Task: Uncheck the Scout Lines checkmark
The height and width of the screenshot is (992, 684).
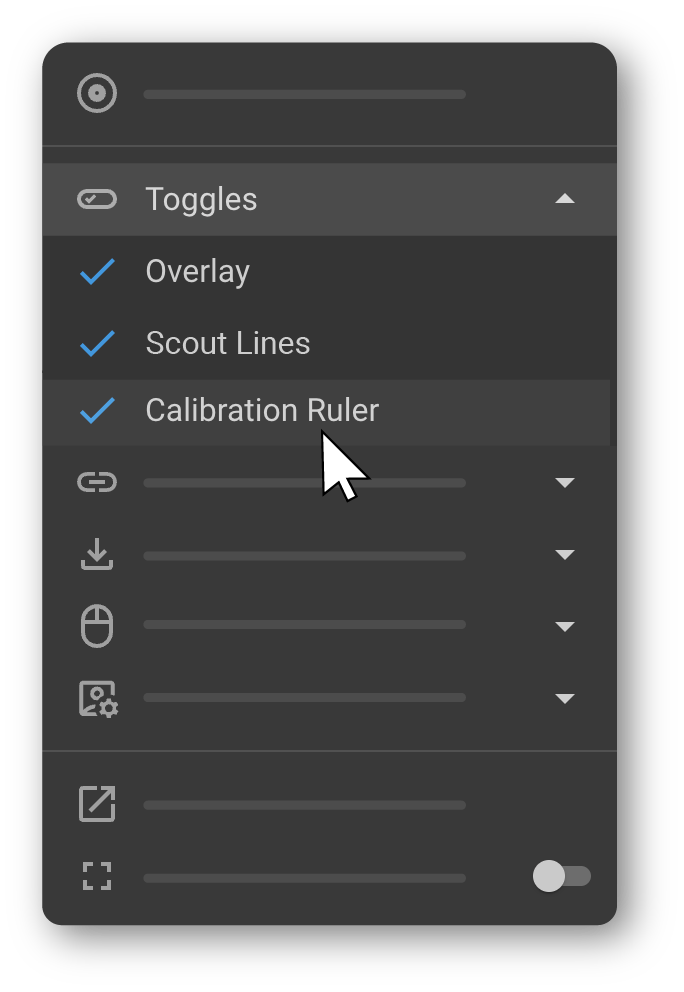Action: 97,343
